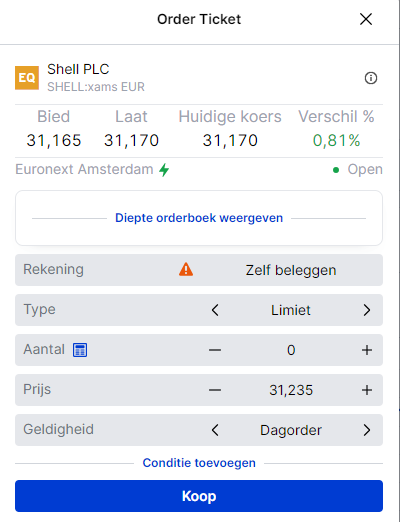Open the Aantal calculator icon
Screen dimensions: 400x522
pyautogui.click(x=80, y=350)
